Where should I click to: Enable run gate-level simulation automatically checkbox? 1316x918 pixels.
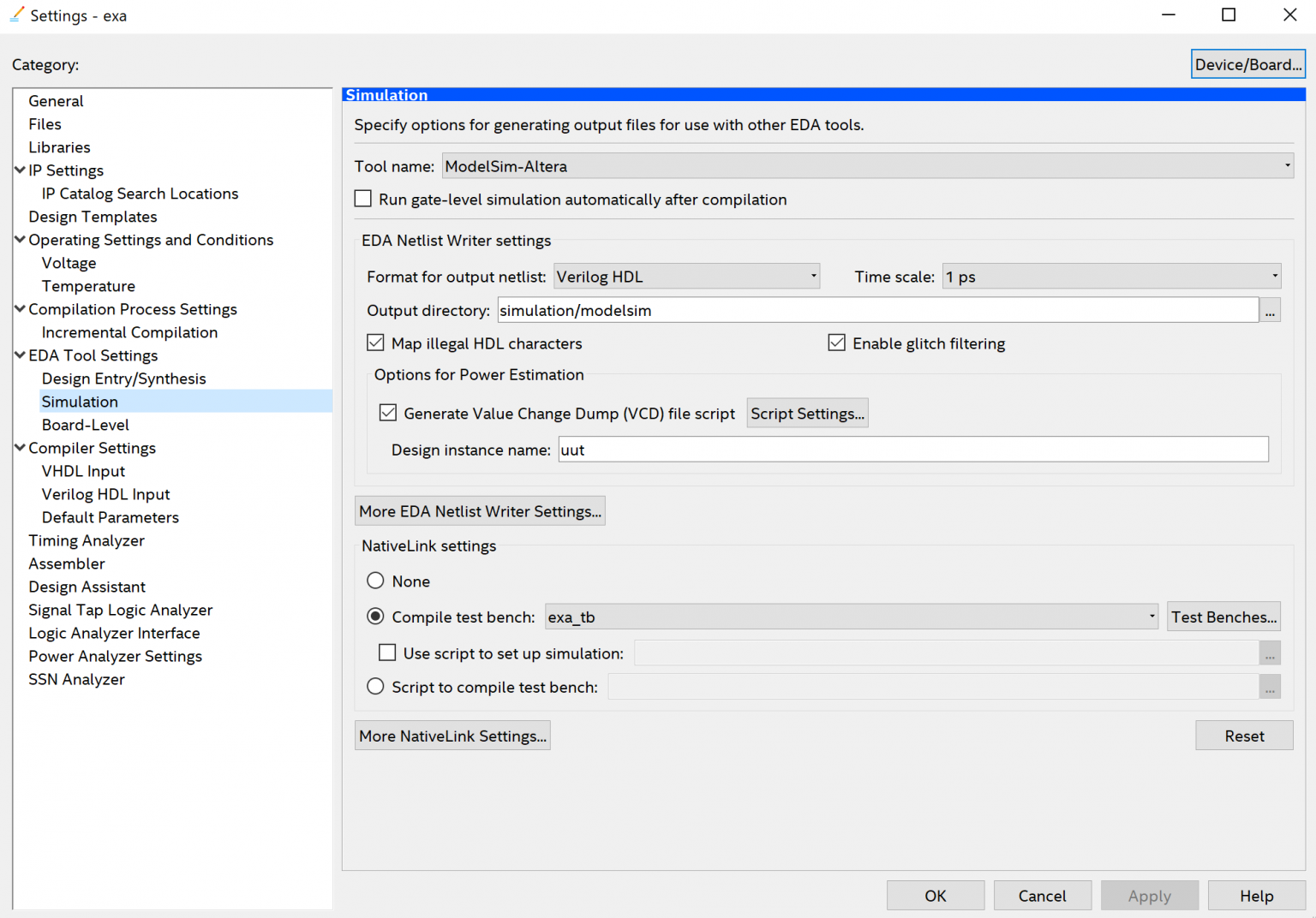[x=363, y=200]
